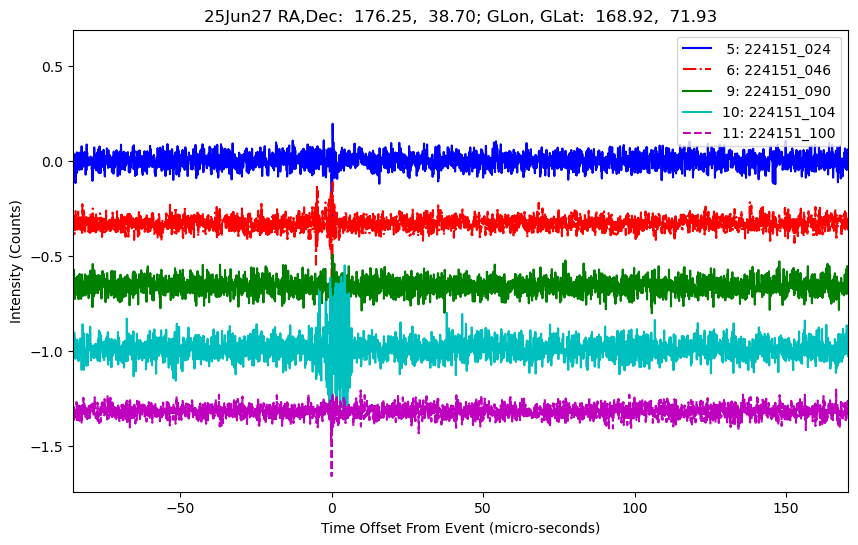Click the y-axis tick label '0.5'
The image size is (858, 545).
53,67
